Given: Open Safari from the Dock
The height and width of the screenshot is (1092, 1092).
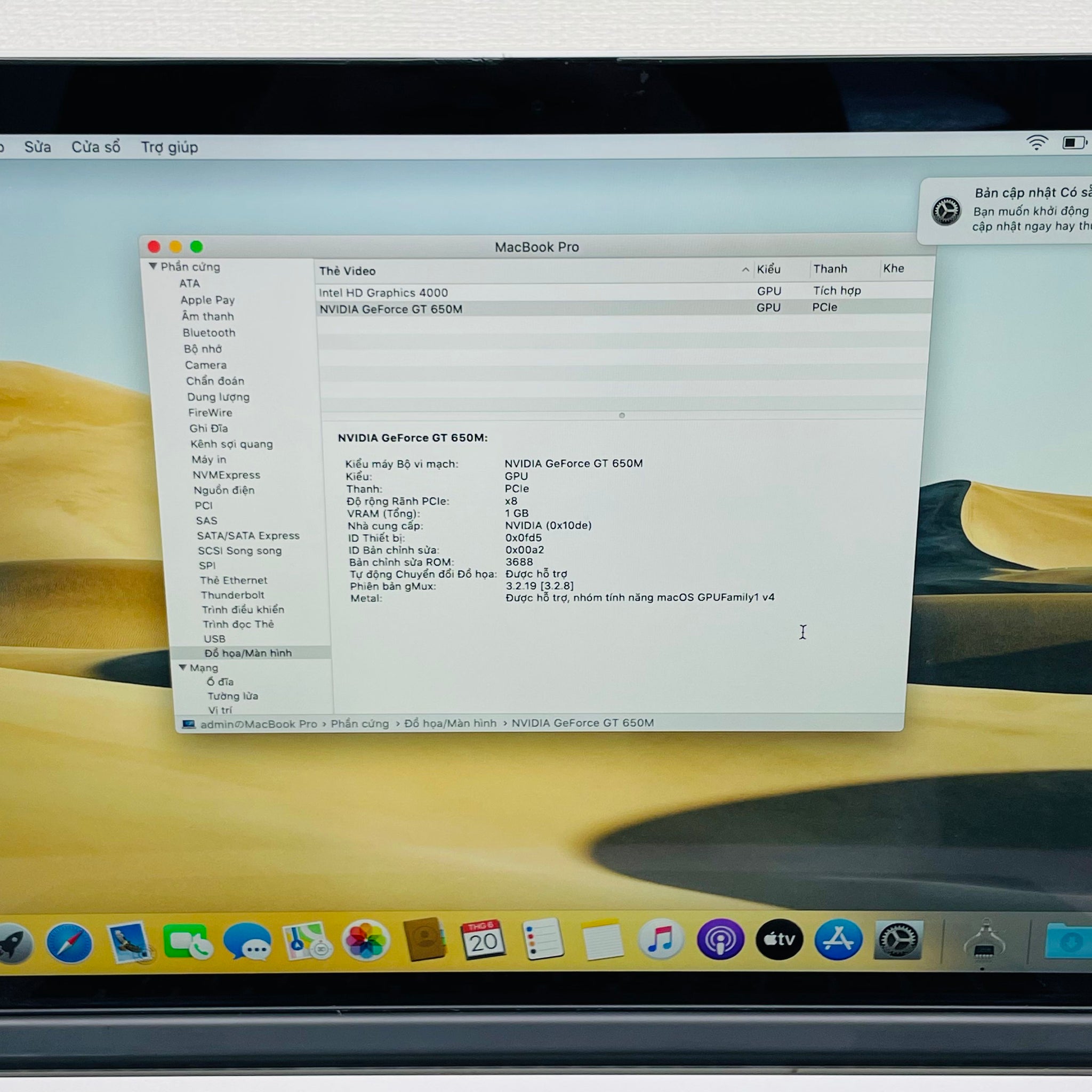Looking at the screenshot, I should pyautogui.click(x=69, y=942).
